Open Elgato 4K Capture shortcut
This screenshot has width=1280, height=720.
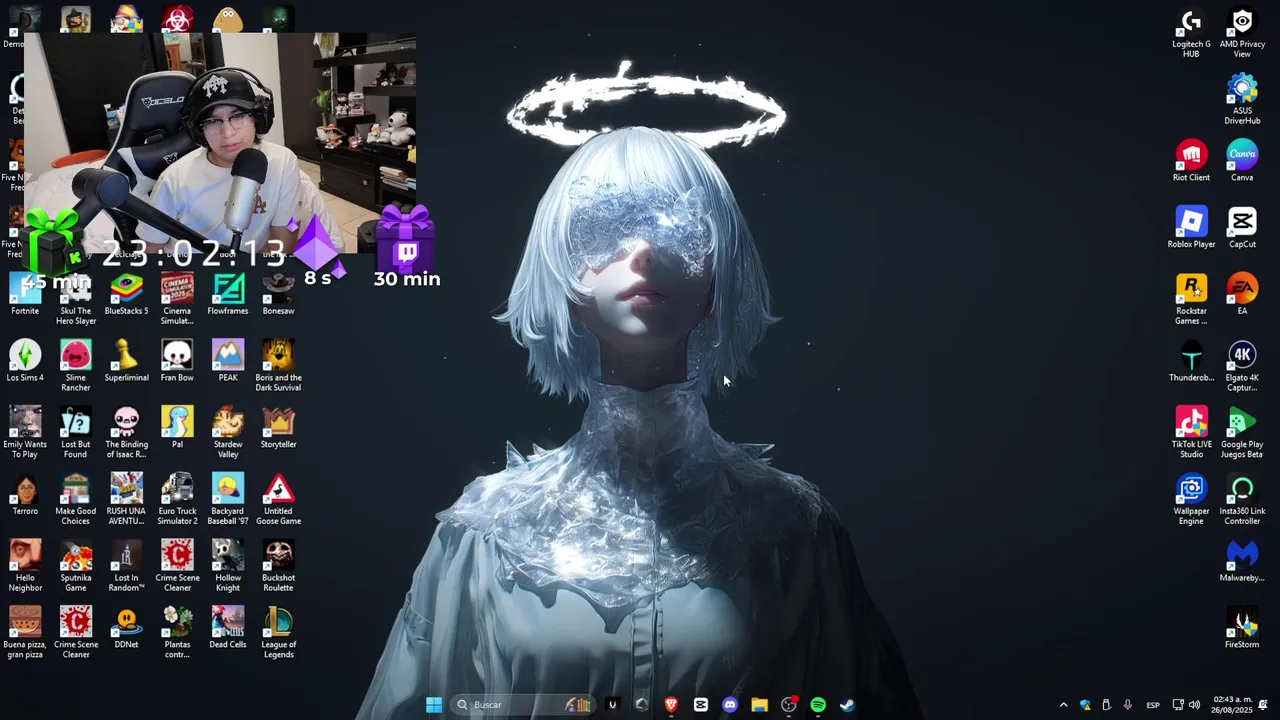pos(1242,365)
